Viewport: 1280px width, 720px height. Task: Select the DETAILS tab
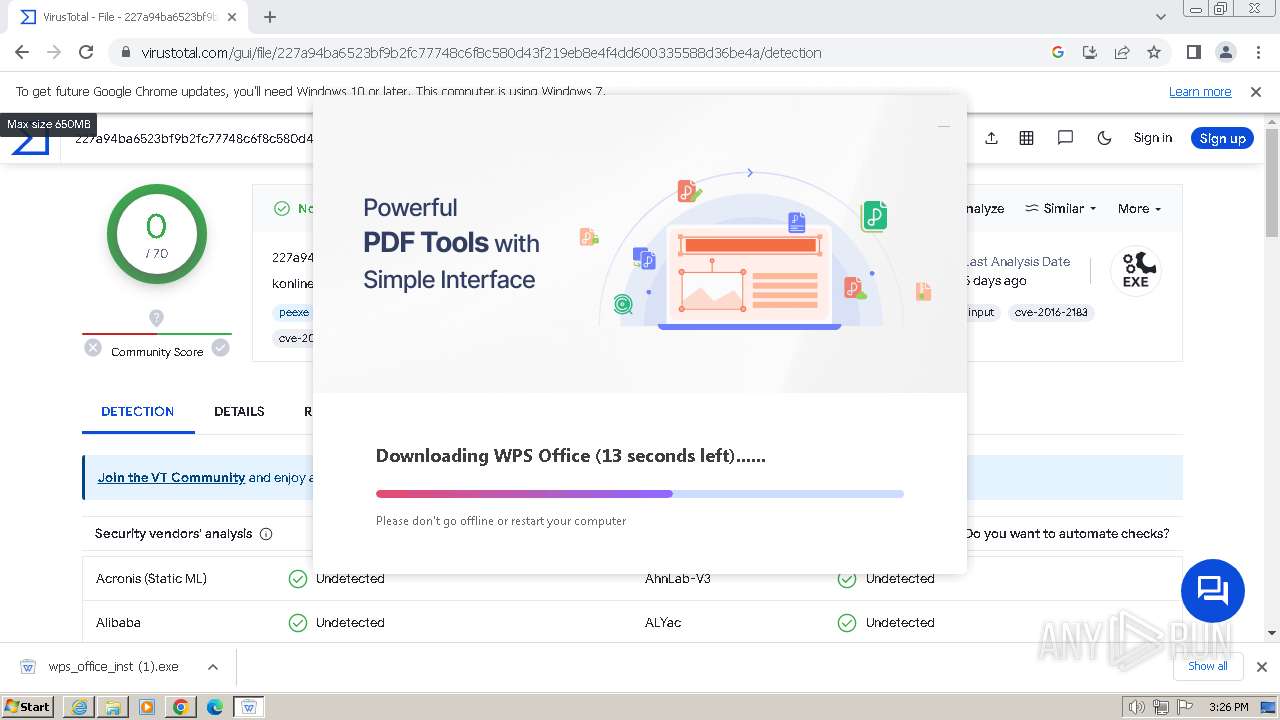(239, 411)
